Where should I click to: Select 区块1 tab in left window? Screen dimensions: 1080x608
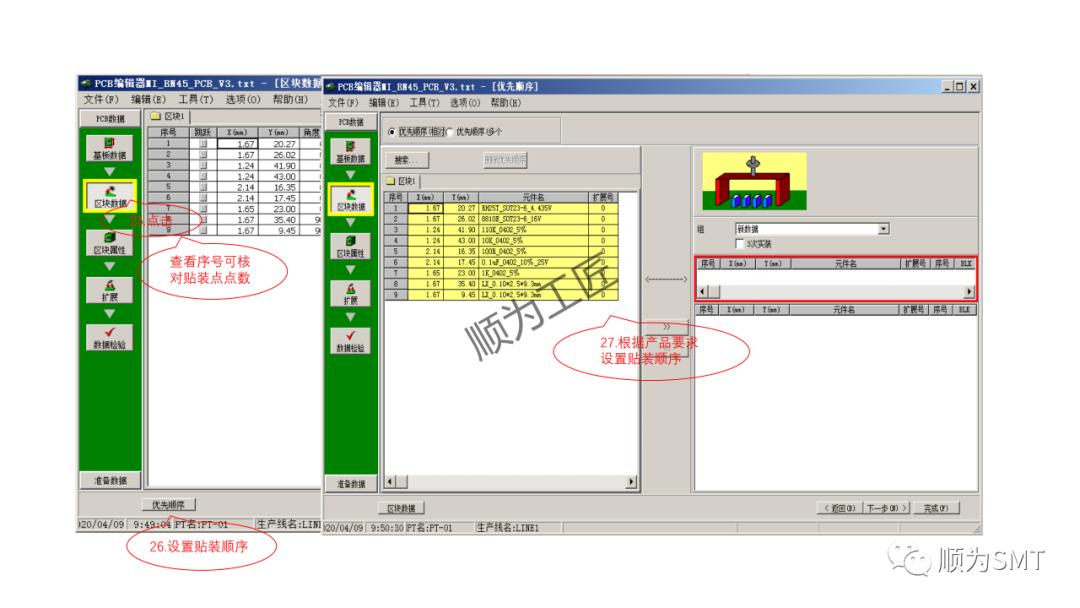169,116
